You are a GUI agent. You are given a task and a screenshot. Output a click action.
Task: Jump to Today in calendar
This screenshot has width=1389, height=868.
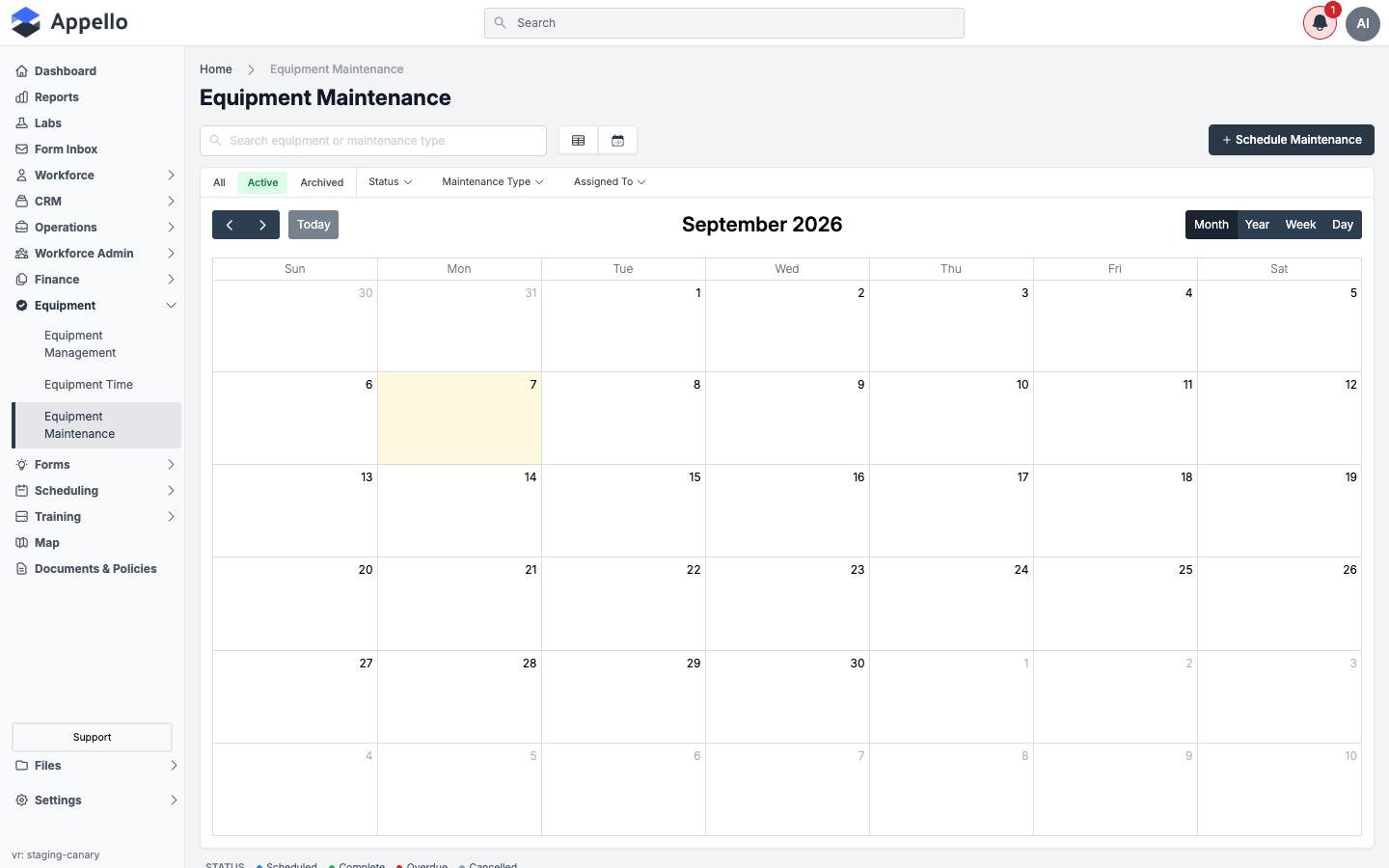click(x=313, y=225)
